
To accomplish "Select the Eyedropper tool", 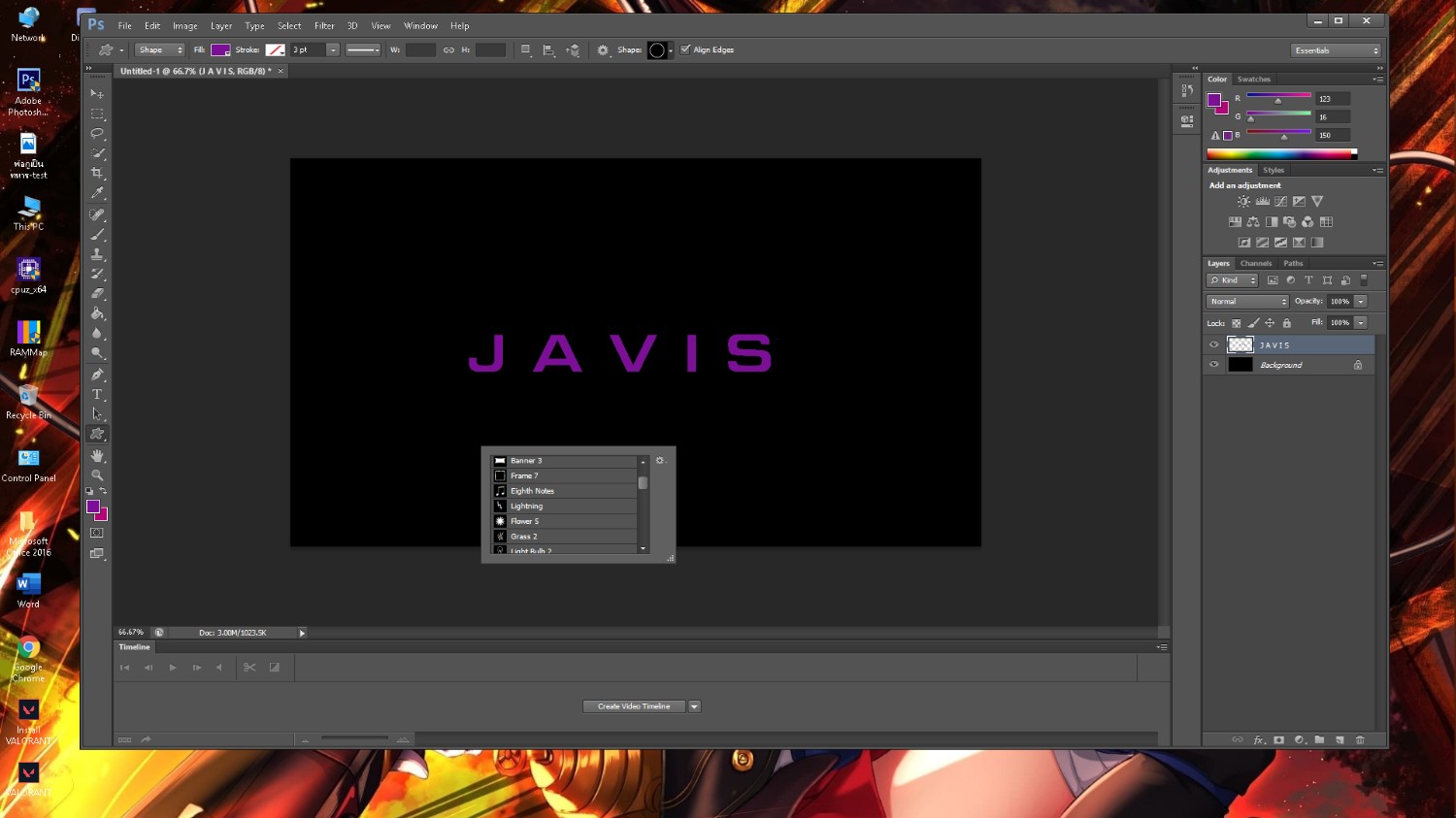I will [97, 193].
